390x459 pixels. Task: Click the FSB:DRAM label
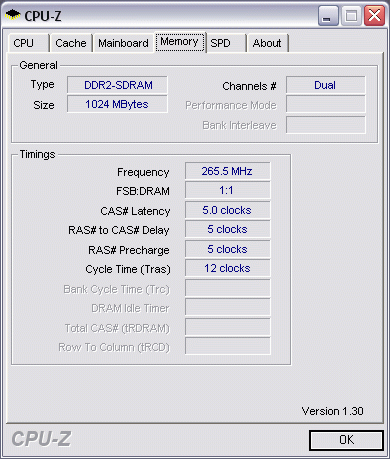click(x=143, y=191)
